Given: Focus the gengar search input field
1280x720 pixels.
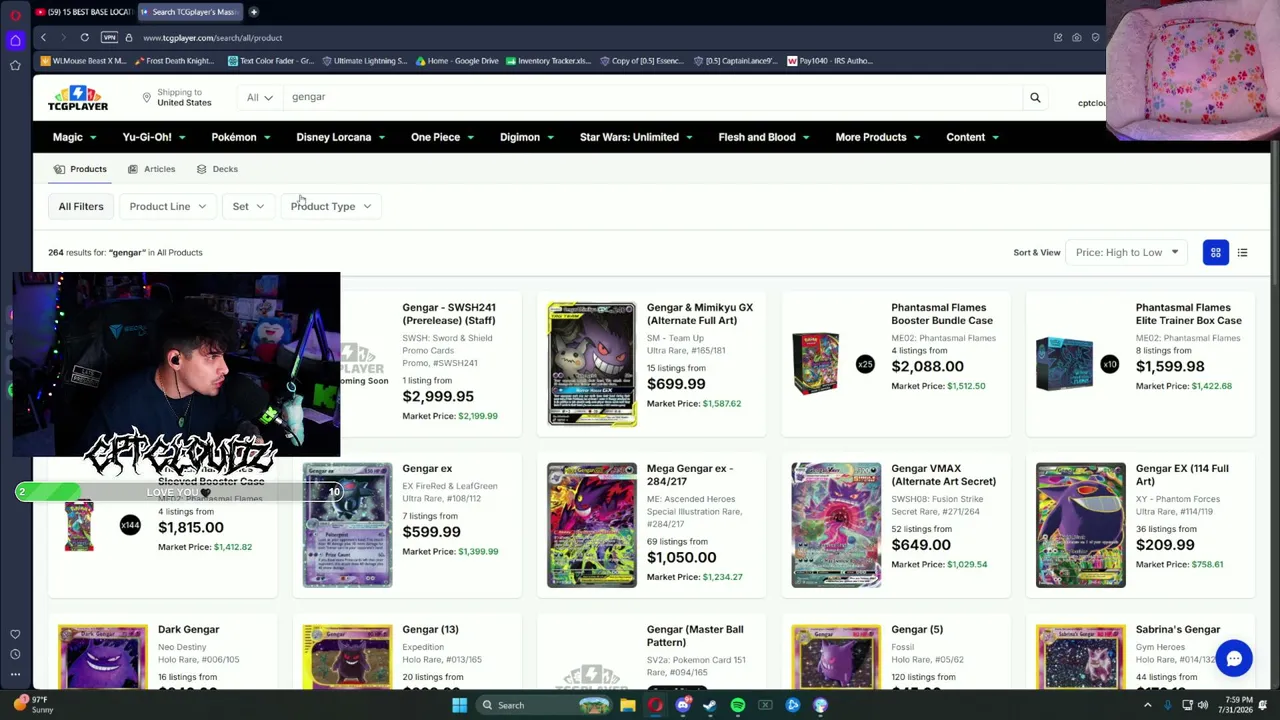Looking at the screenshot, I should click(x=655, y=98).
